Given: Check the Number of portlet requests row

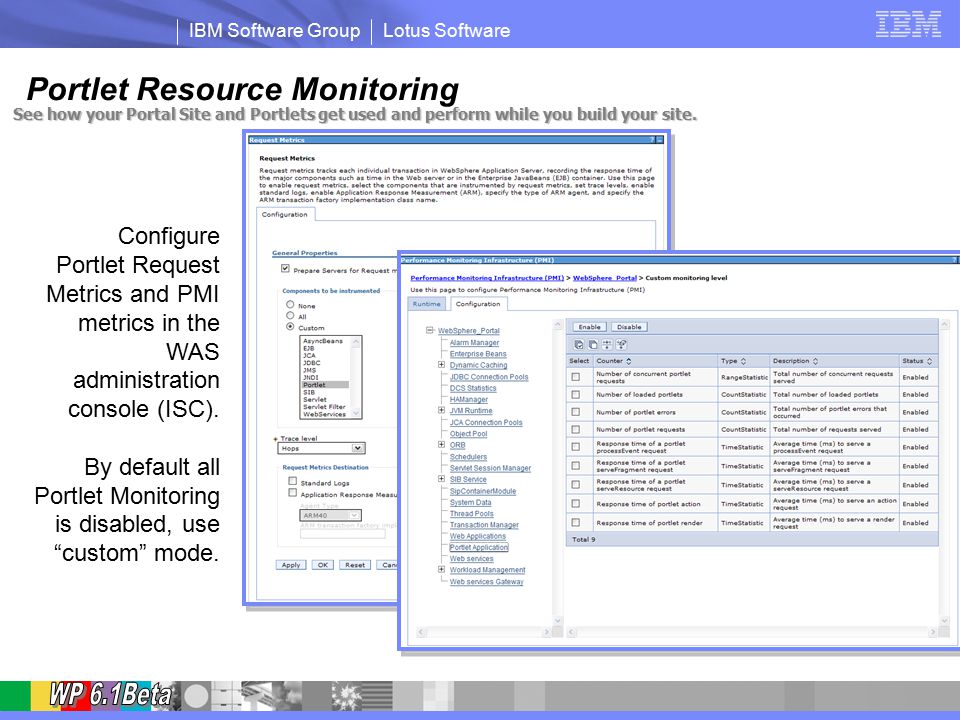Looking at the screenshot, I should [x=576, y=430].
